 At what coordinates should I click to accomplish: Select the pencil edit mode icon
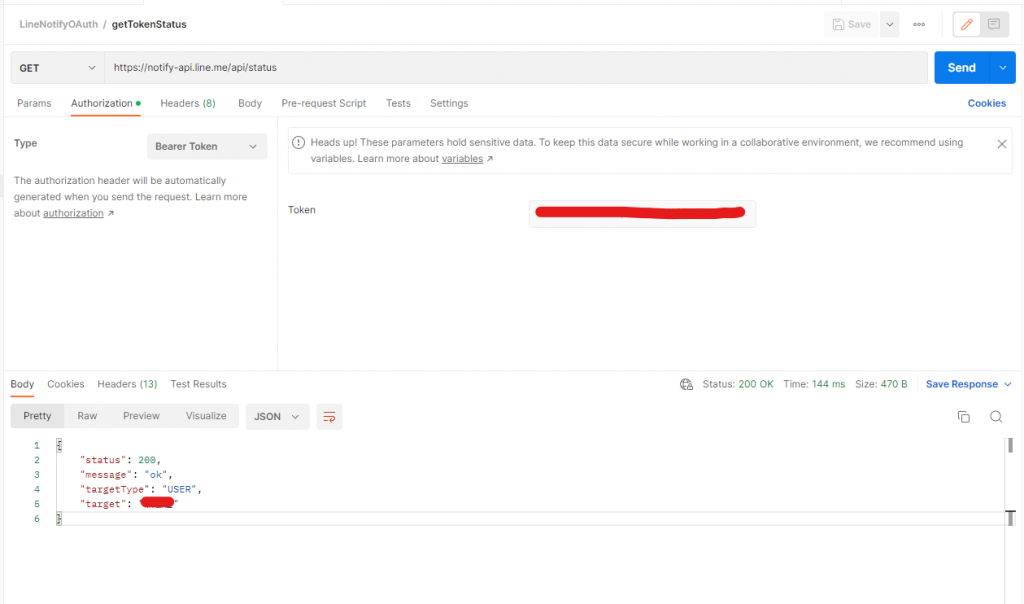click(x=967, y=24)
